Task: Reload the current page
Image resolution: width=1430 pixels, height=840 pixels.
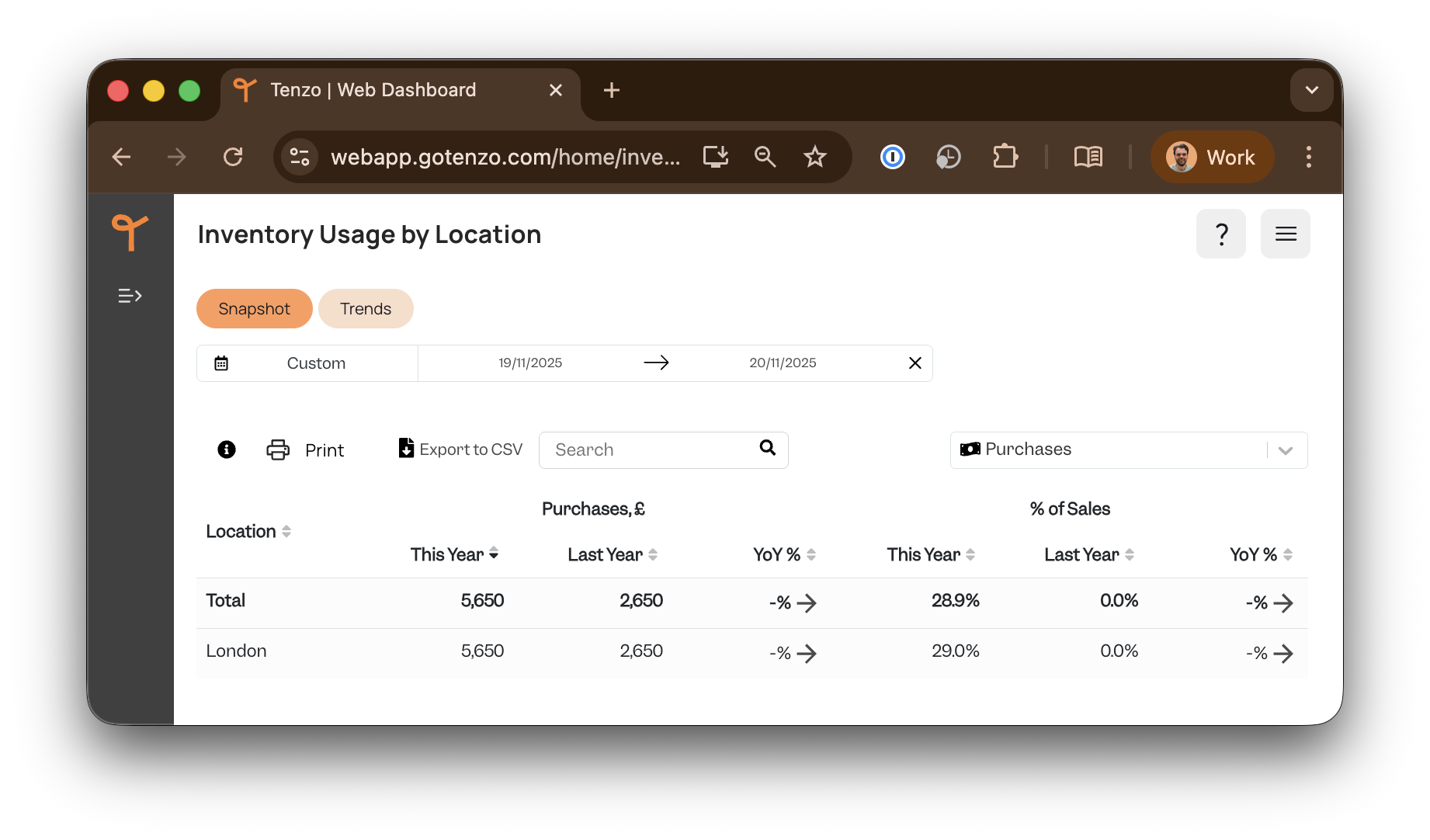Action: (x=233, y=157)
